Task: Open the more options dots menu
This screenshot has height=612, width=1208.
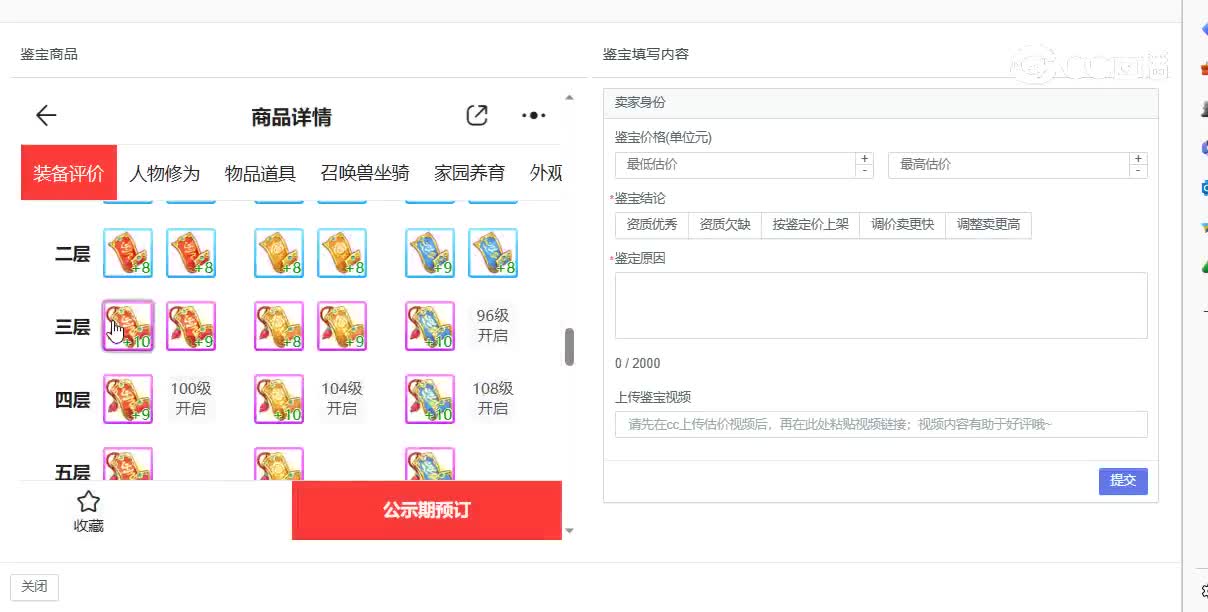Action: coord(534,116)
